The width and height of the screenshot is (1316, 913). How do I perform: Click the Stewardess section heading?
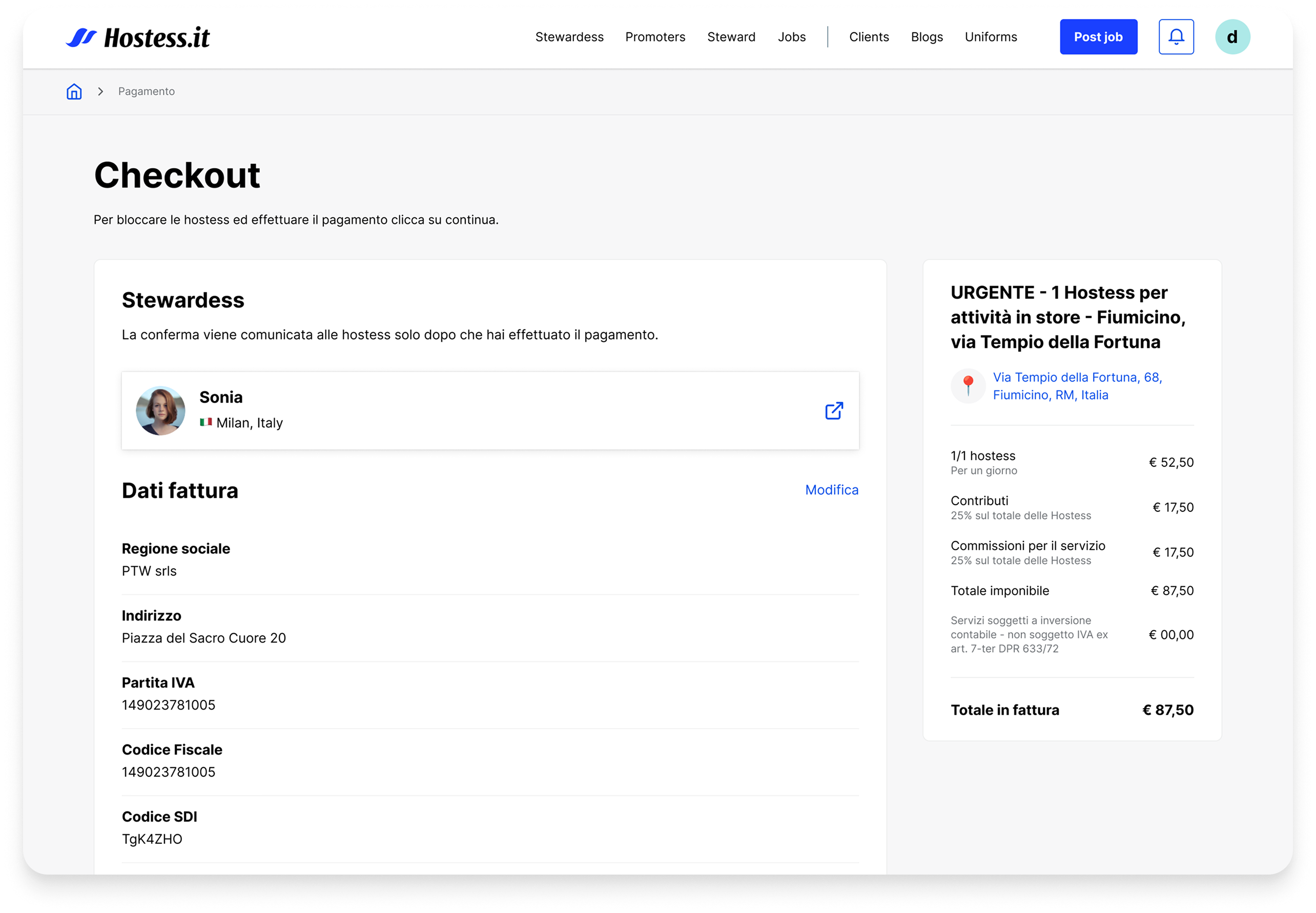pos(182,300)
